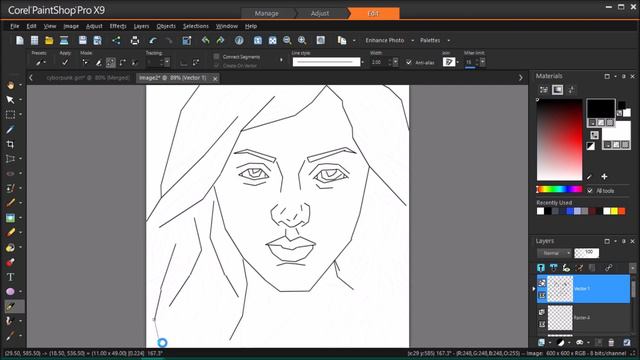
Task: Click the Share icon
Action: pyautogui.click(x=116, y=40)
